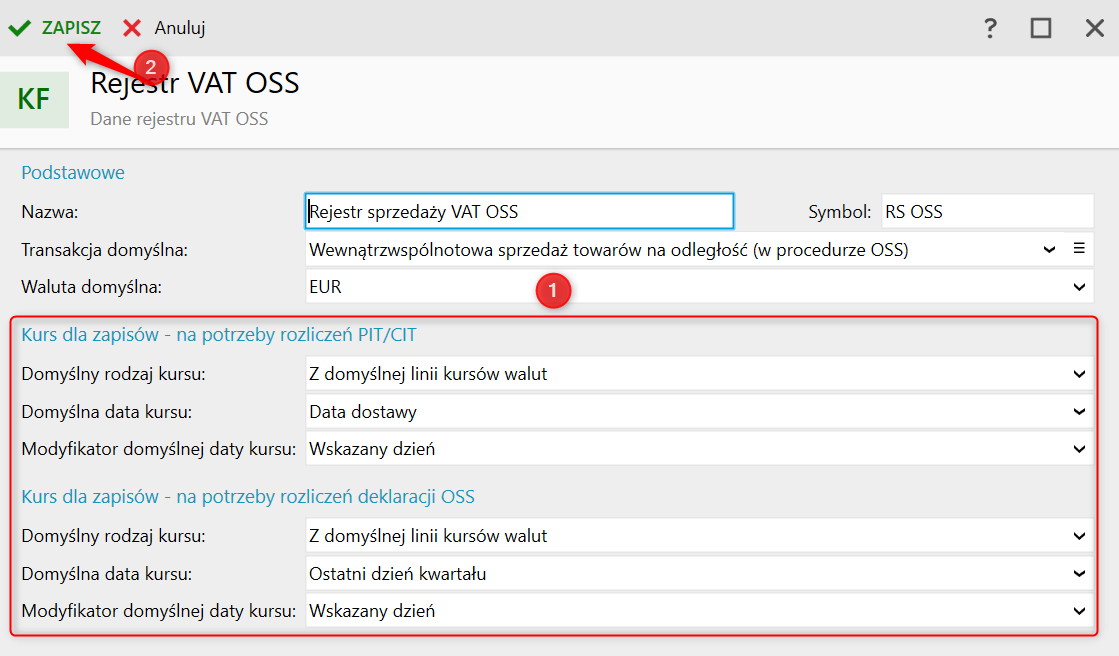This screenshot has height=656, width=1119.
Task: Open the hamburger list icon beside Transakcja domyślna
Action: coord(1080,249)
